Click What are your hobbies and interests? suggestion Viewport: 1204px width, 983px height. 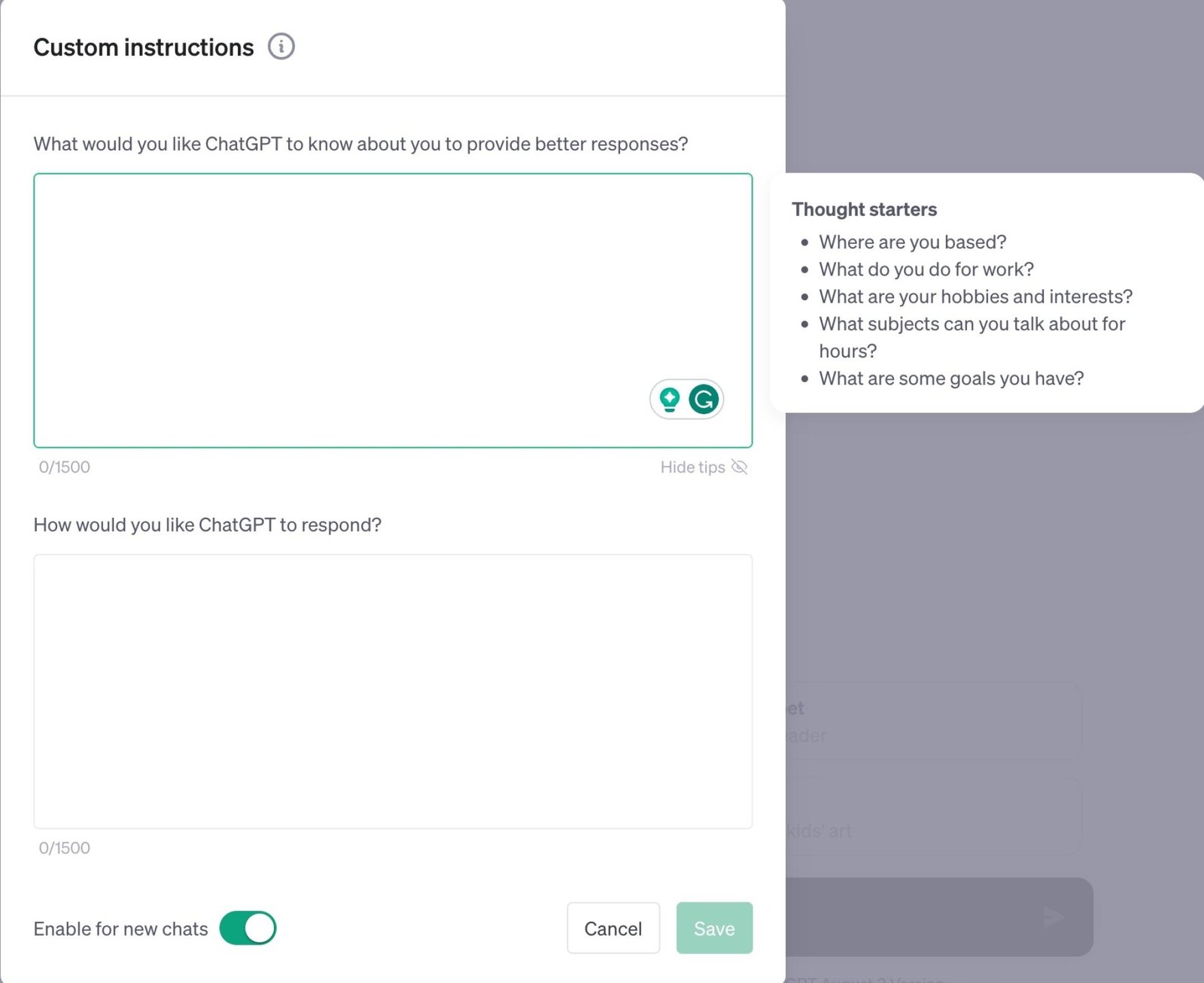[975, 296]
